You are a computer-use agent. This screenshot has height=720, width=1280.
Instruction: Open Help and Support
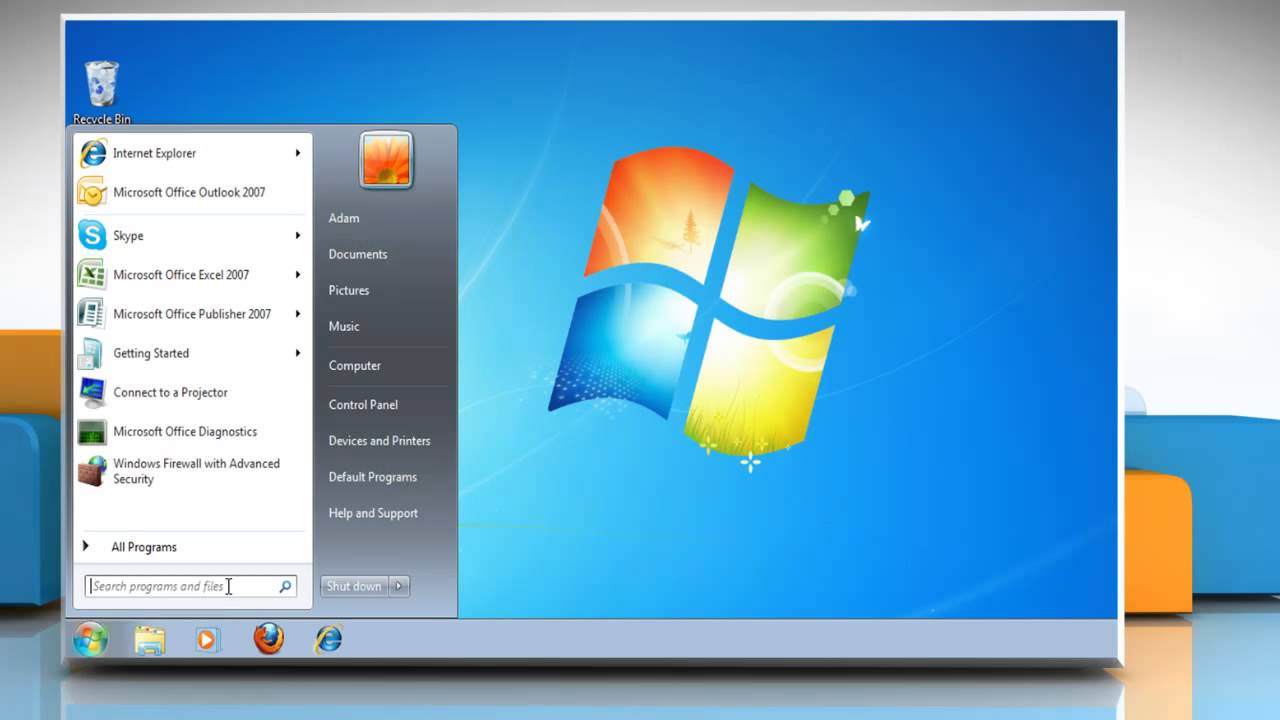(x=374, y=513)
